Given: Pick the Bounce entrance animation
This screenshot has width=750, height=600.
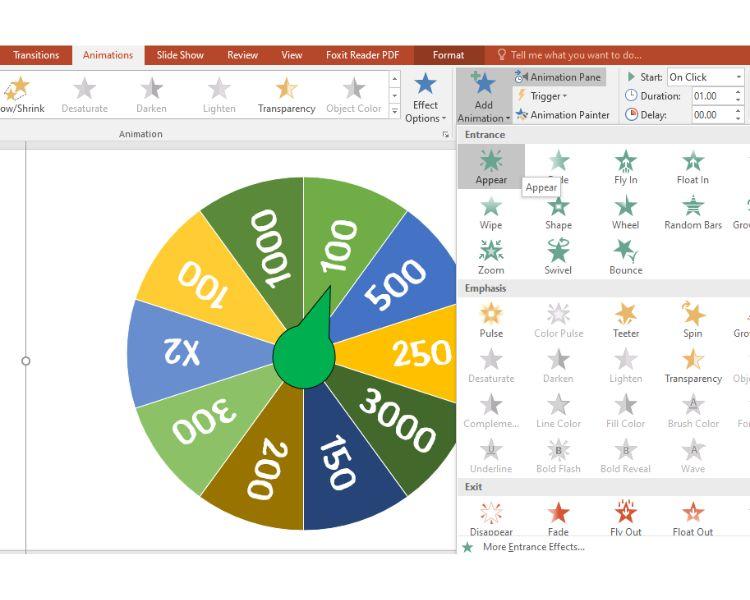Looking at the screenshot, I should 626,257.
